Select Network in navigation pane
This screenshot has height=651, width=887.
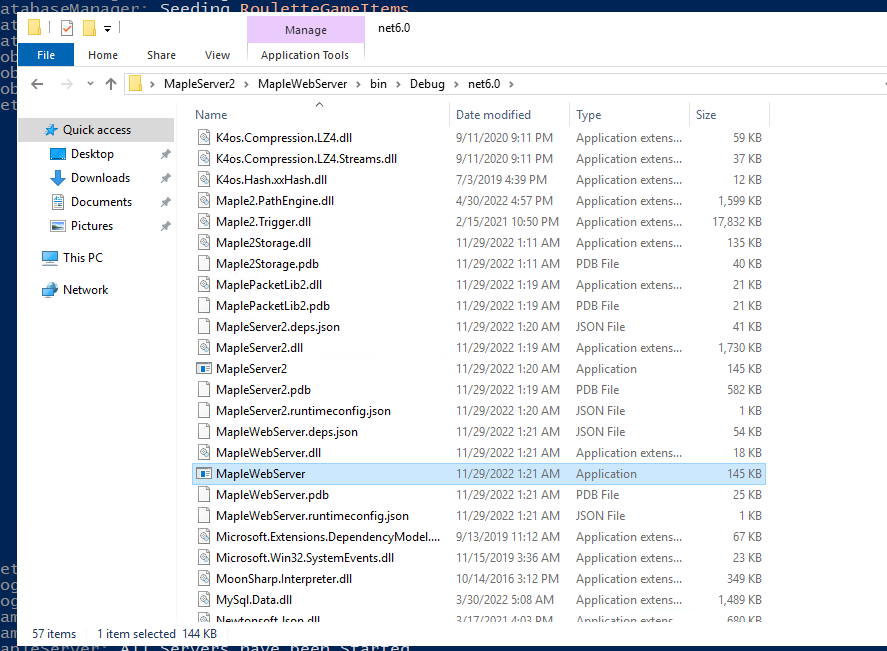[x=85, y=290]
